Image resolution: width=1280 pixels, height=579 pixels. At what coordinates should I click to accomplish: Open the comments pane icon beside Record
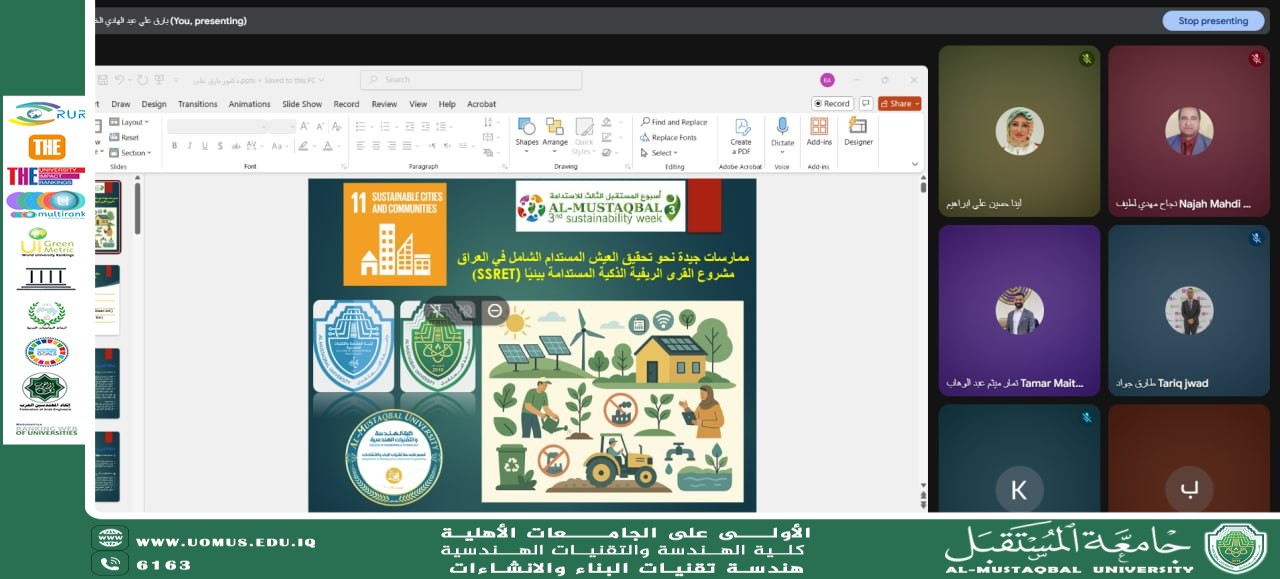click(x=866, y=103)
